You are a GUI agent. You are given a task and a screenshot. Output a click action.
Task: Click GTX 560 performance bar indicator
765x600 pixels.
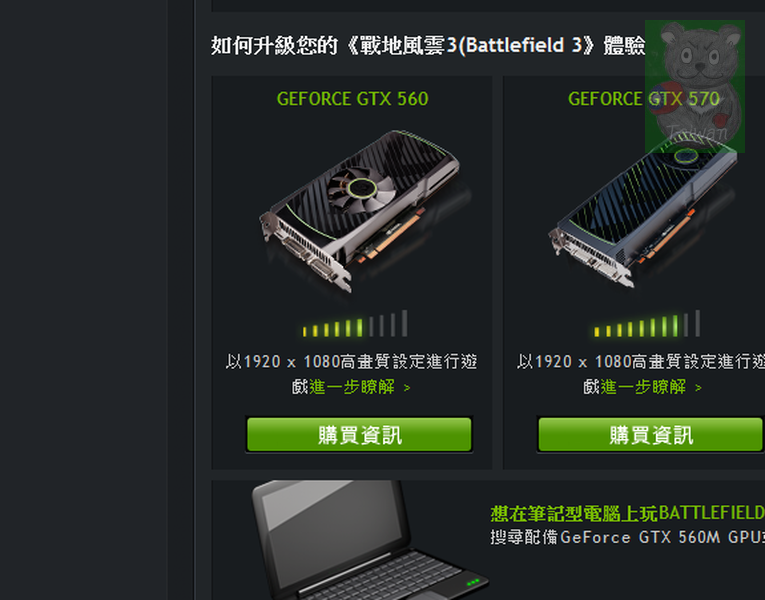point(355,324)
